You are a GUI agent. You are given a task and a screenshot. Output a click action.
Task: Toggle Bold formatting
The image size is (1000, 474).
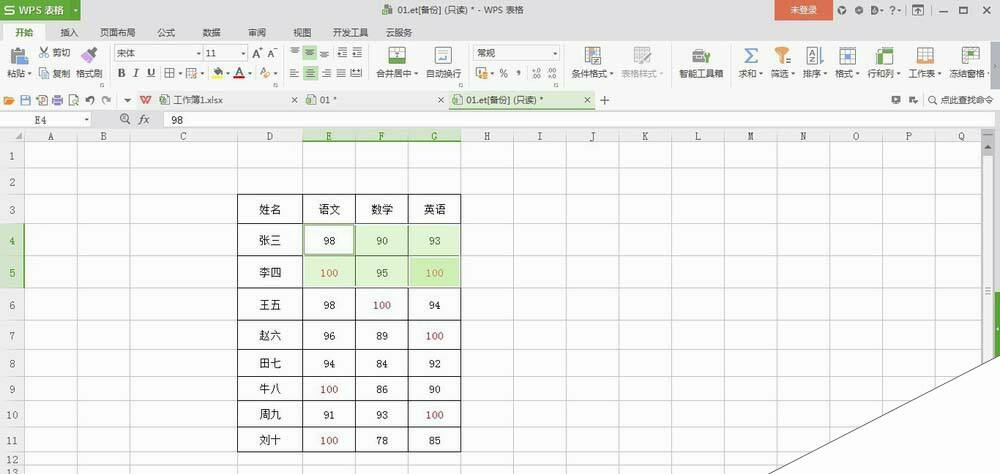coord(121,73)
